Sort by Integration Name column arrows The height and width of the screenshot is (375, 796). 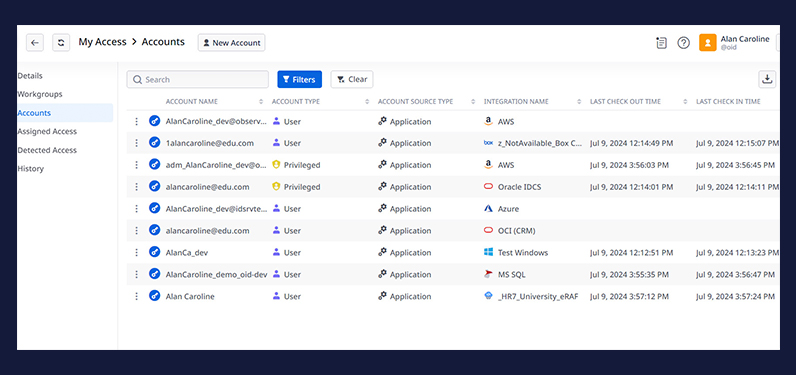pyautogui.click(x=579, y=101)
